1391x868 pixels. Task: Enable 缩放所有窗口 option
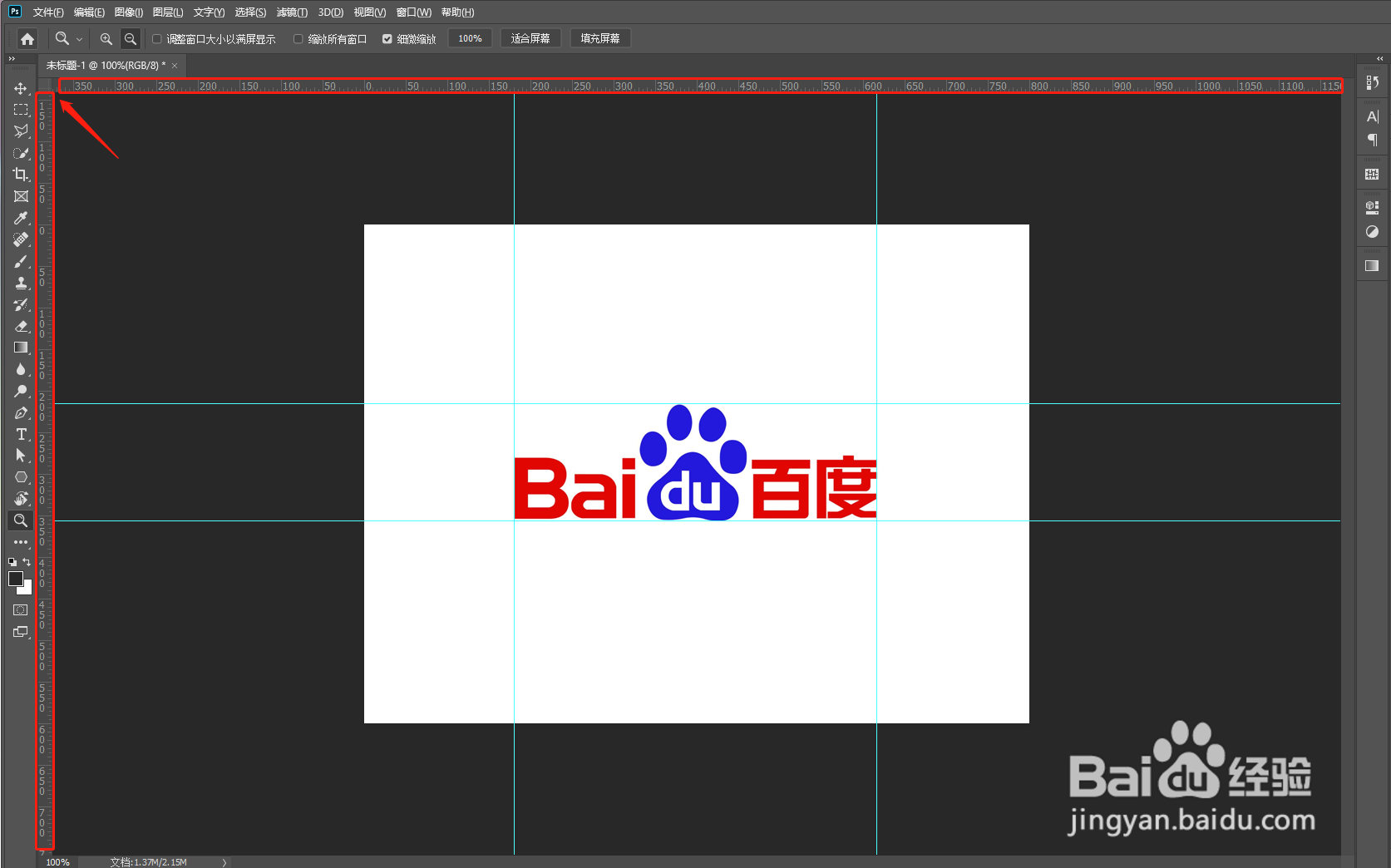(x=297, y=38)
